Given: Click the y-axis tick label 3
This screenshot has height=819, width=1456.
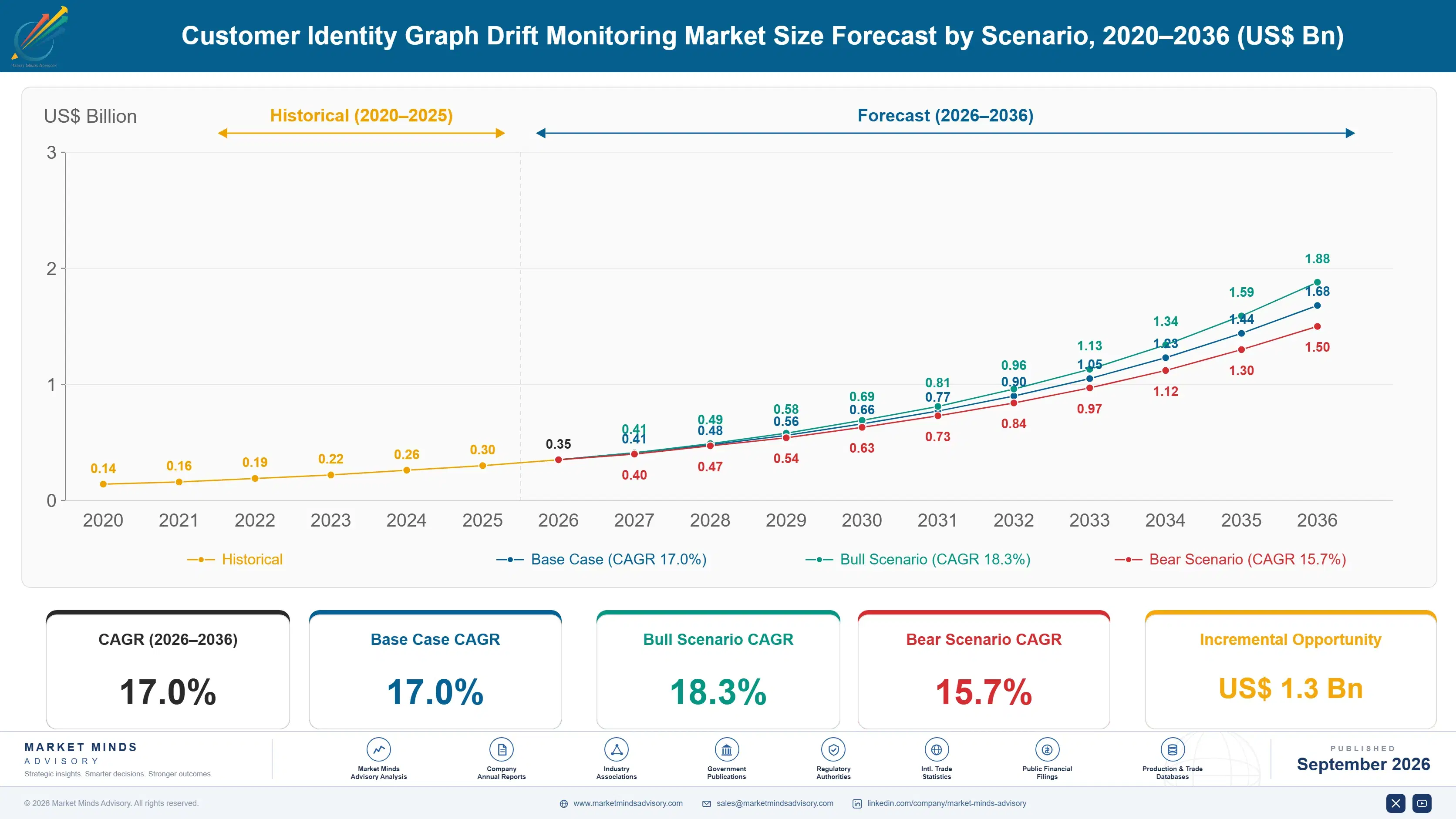Looking at the screenshot, I should pos(51,152).
